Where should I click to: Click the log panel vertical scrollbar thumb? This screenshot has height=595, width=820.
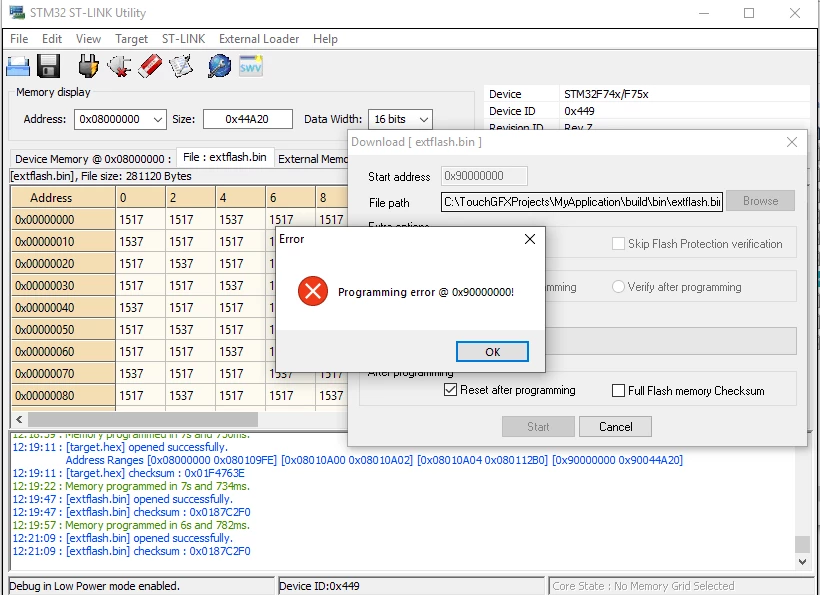click(803, 544)
